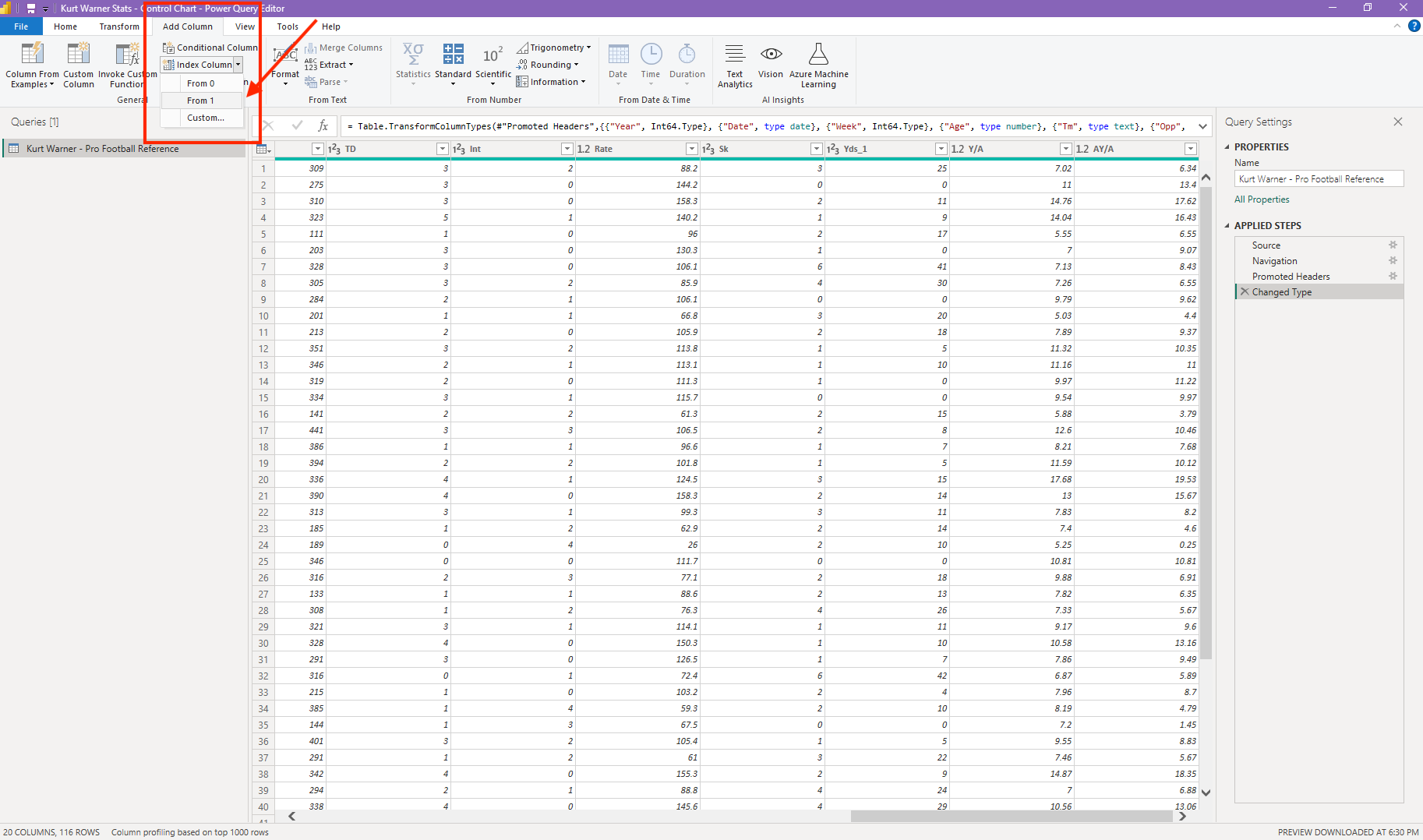Click the Rate column data type icon

[x=584, y=149]
